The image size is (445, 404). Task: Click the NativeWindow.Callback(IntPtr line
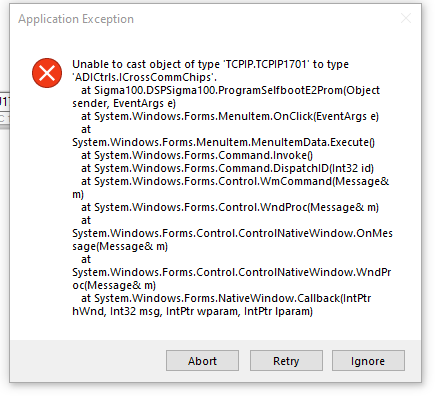[x=226, y=298]
